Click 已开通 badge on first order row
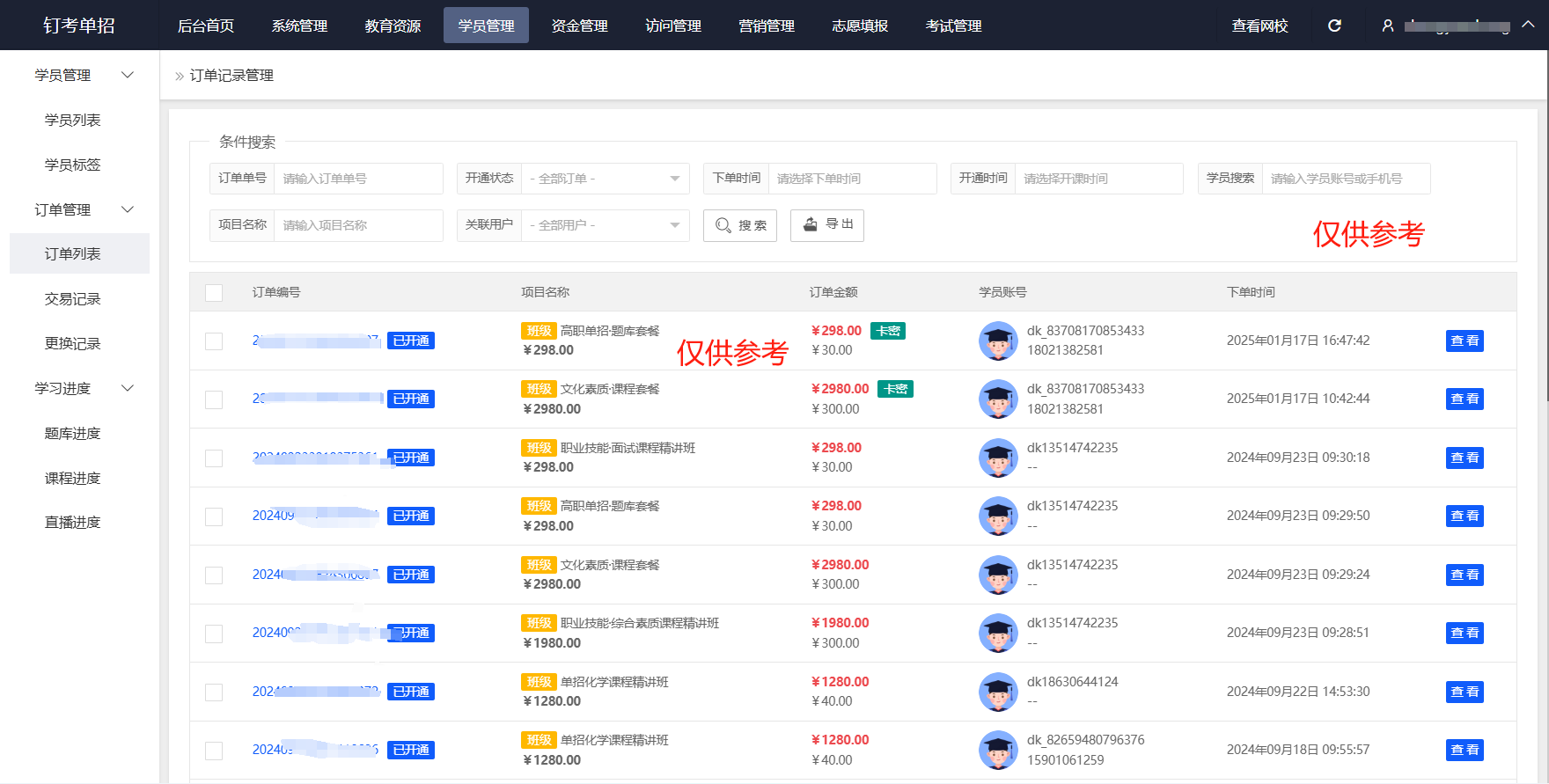Image resolution: width=1549 pixels, height=784 pixels. coord(411,341)
